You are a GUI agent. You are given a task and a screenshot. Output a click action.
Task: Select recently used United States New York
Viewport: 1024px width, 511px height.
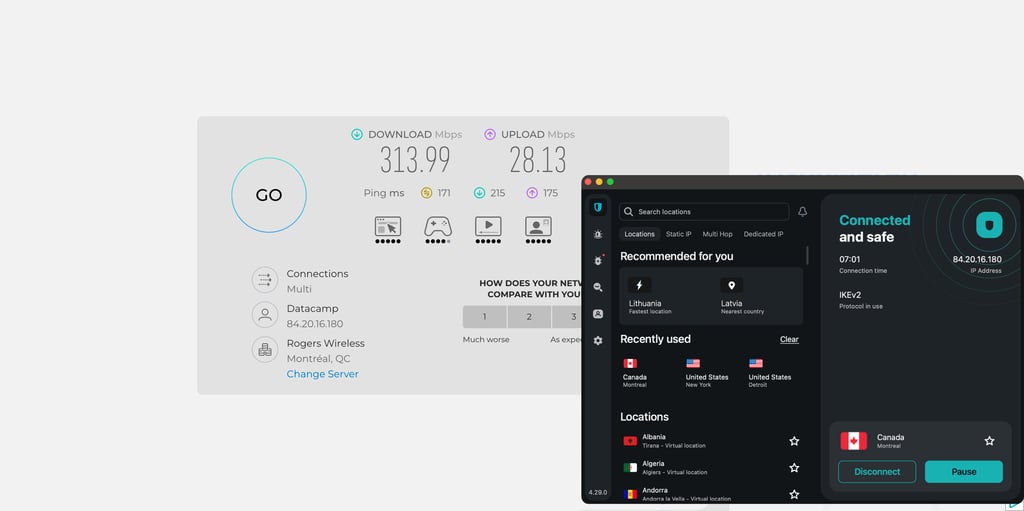pyautogui.click(x=707, y=373)
